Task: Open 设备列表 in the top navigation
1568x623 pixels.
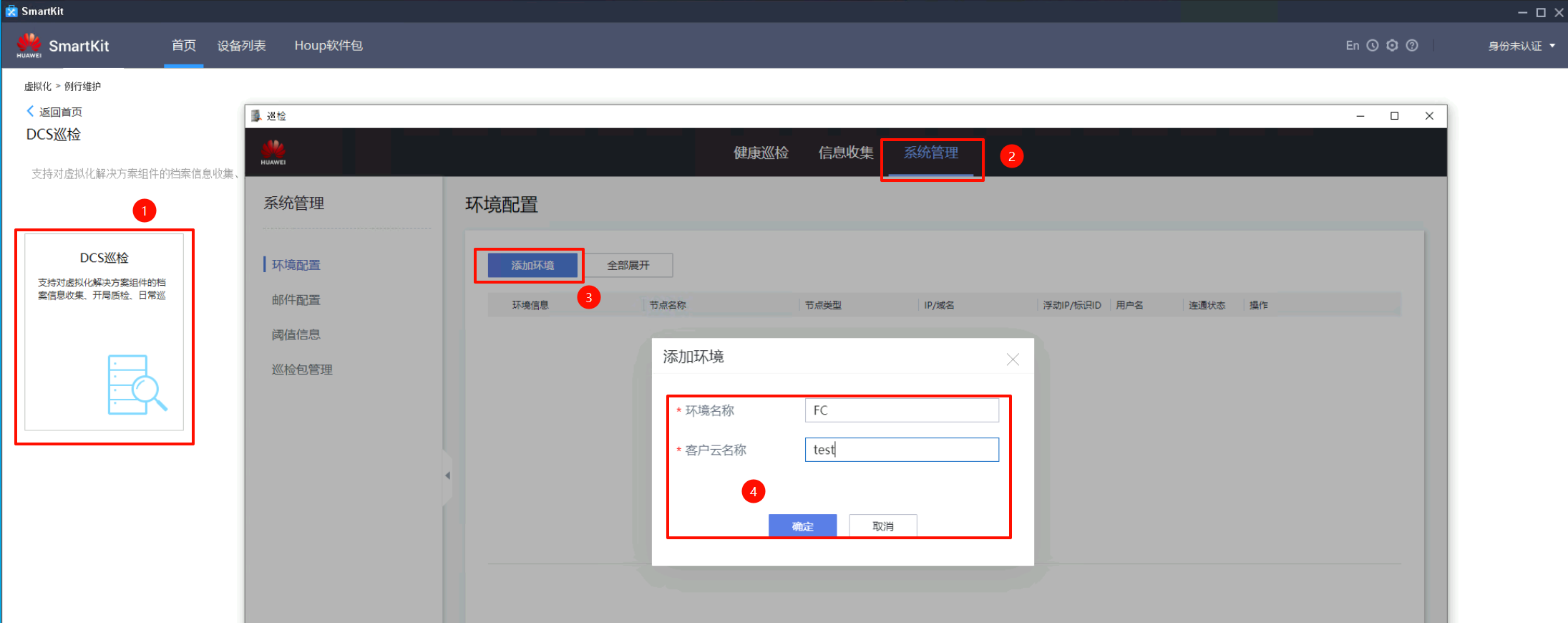Action: click(241, 46)
